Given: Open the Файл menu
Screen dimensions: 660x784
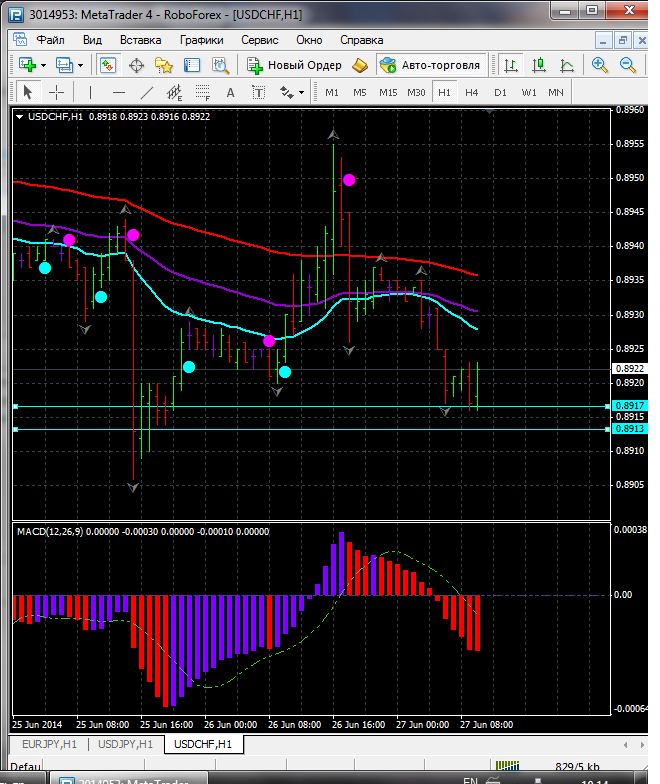Looking at the screenshot, I should click(x=50, y=40).
